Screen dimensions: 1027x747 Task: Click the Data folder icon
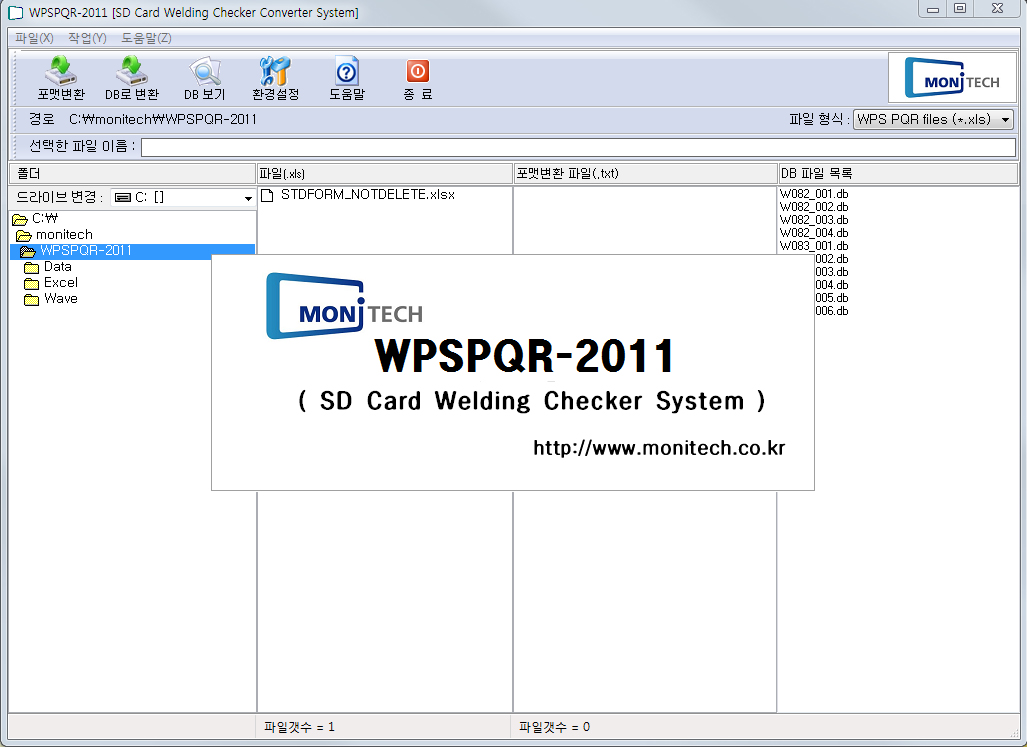click(x=31, y=267)
